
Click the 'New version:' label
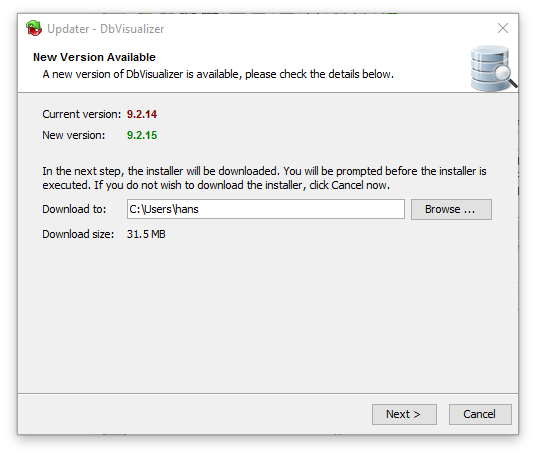(73, 135)
